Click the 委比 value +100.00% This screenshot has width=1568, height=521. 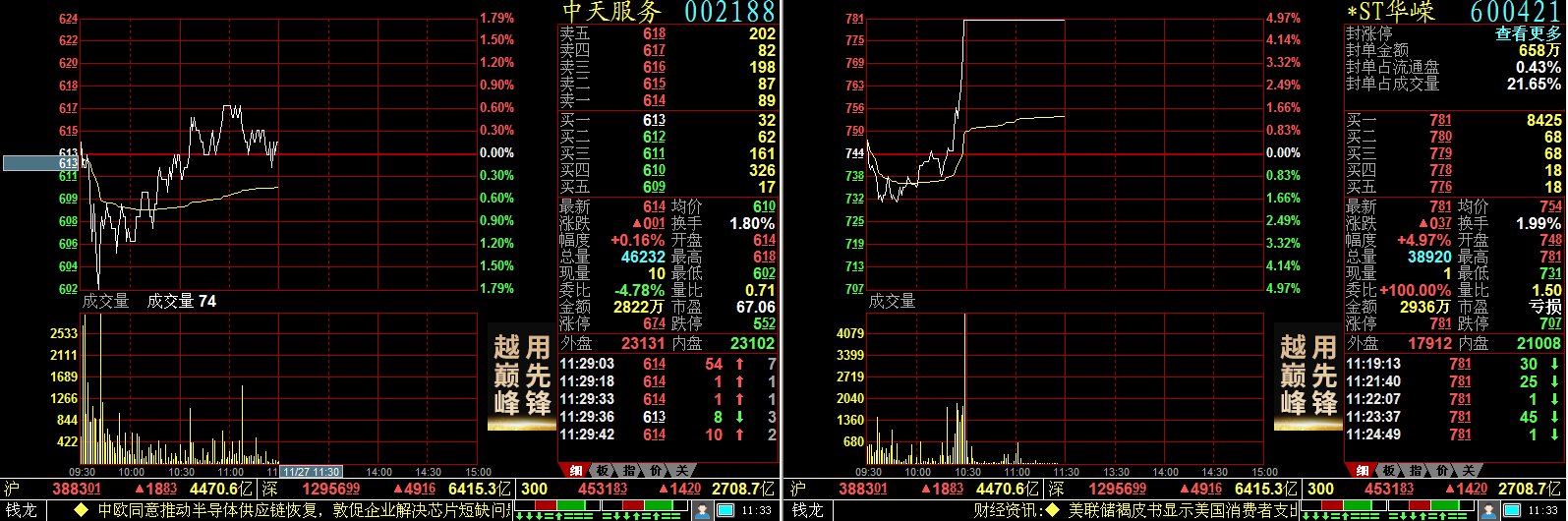coord(1416,290)
